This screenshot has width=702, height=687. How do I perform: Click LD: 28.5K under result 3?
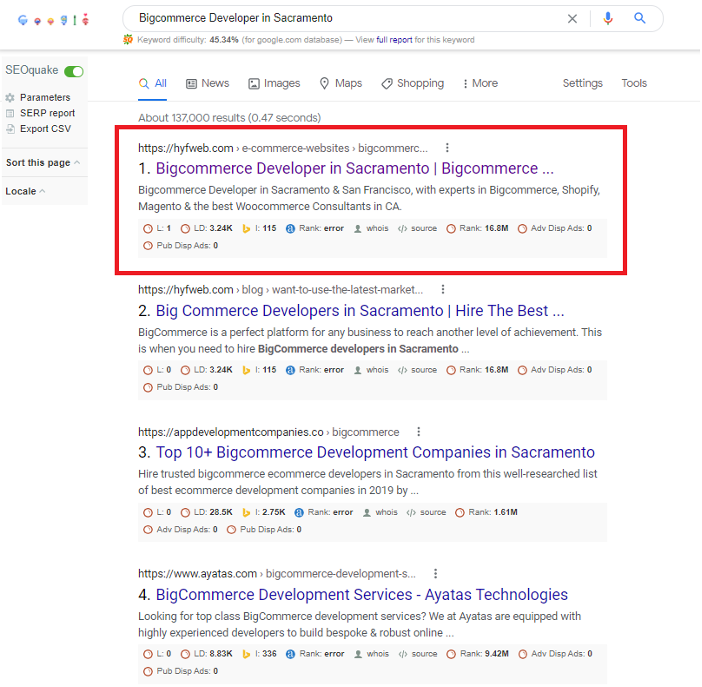pos(207,513)
